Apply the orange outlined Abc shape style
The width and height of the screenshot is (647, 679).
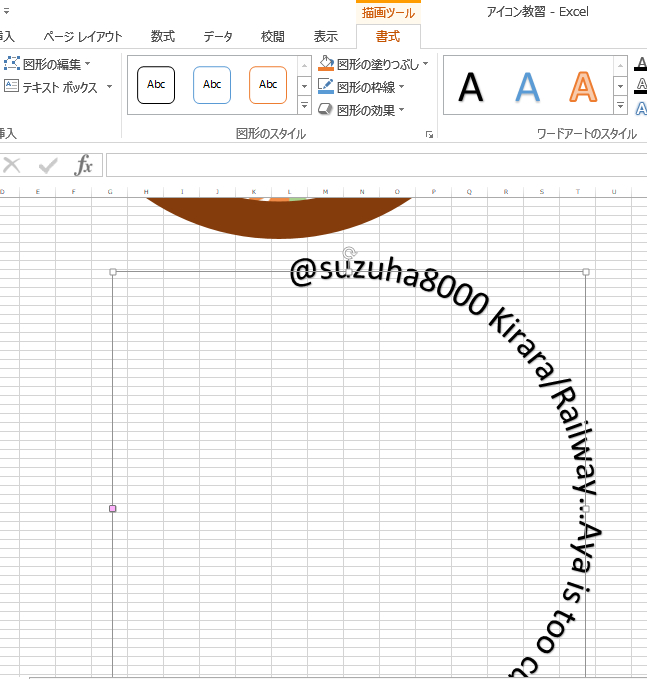click(x=268, y=85)
